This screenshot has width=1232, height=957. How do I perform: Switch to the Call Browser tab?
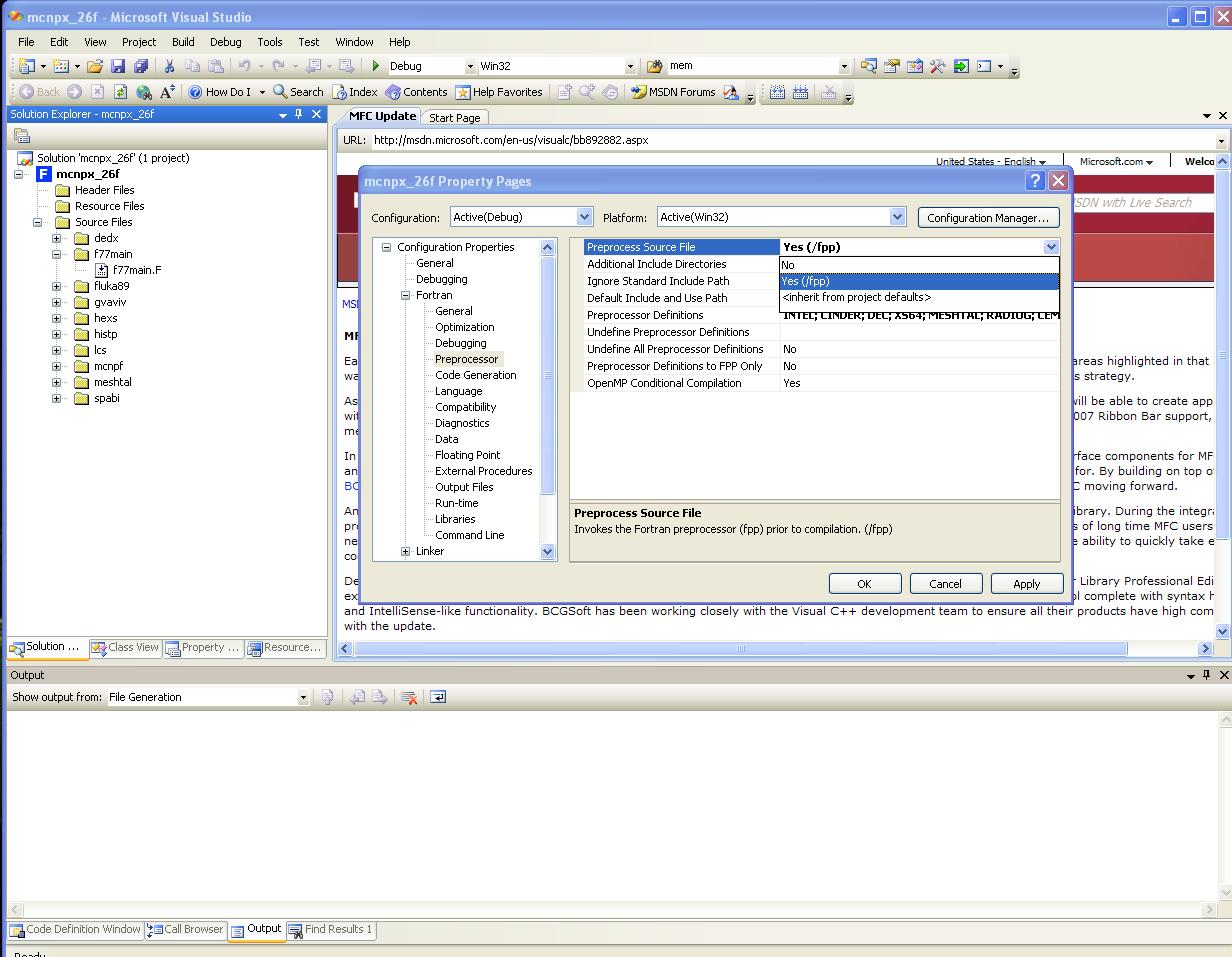(x=186, y=929)
